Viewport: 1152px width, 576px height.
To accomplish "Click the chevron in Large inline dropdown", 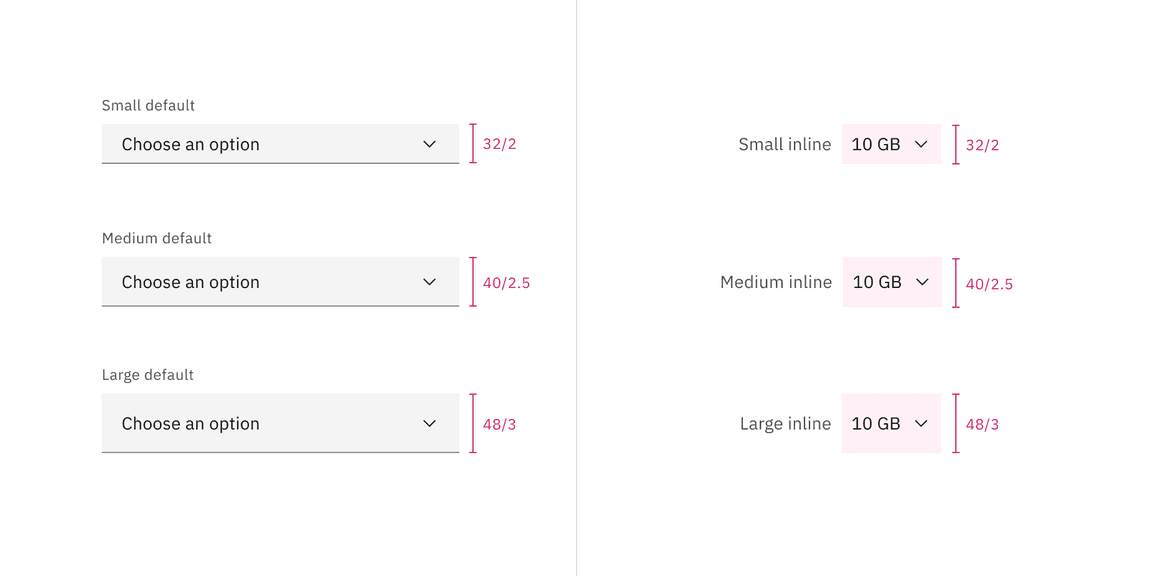I will (x=921, y=423).
